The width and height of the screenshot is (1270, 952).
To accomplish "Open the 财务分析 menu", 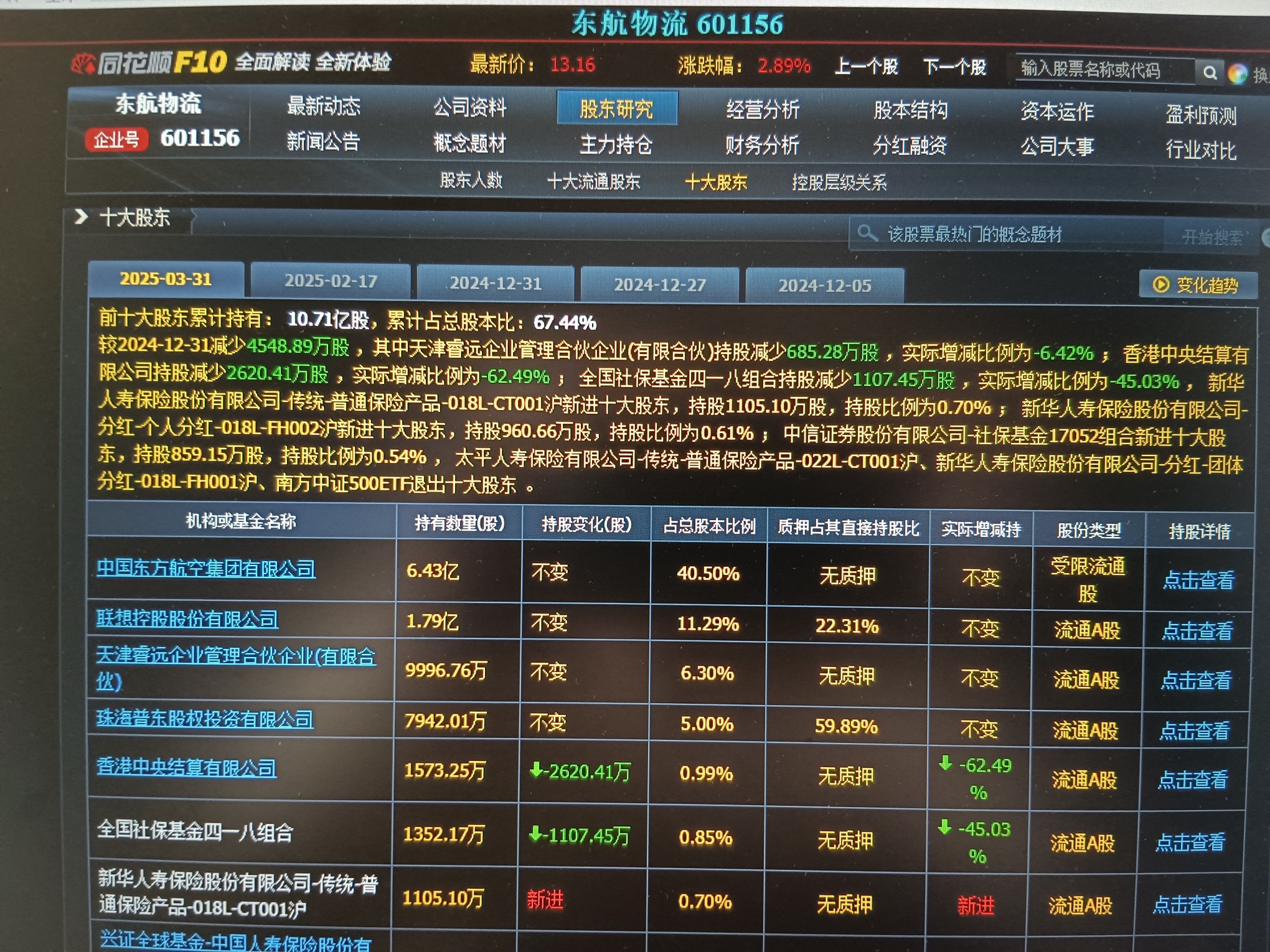I will click(762, 146).
